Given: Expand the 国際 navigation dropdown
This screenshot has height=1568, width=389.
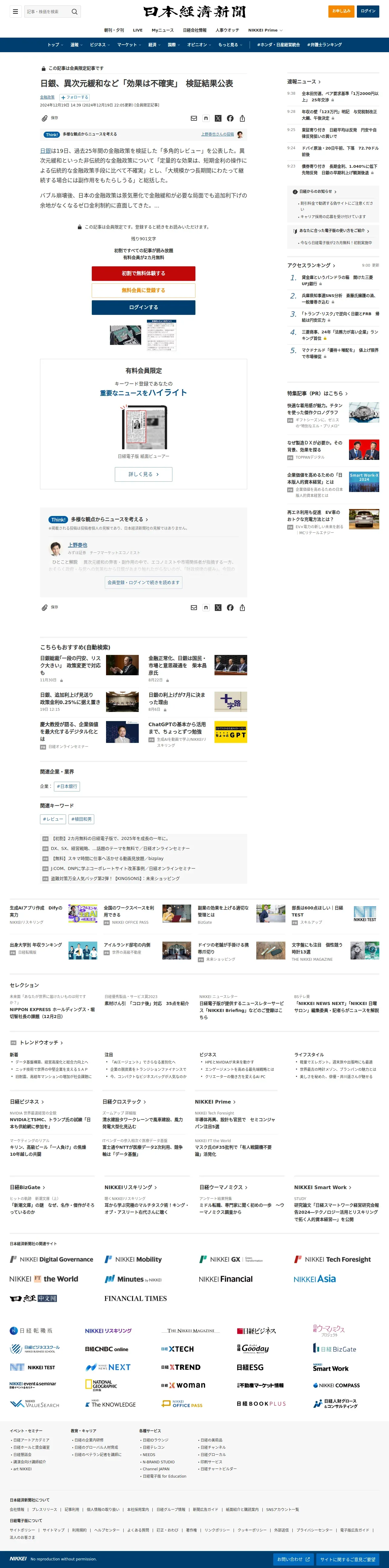Looking at the screenshot, I should coord(174,44).
